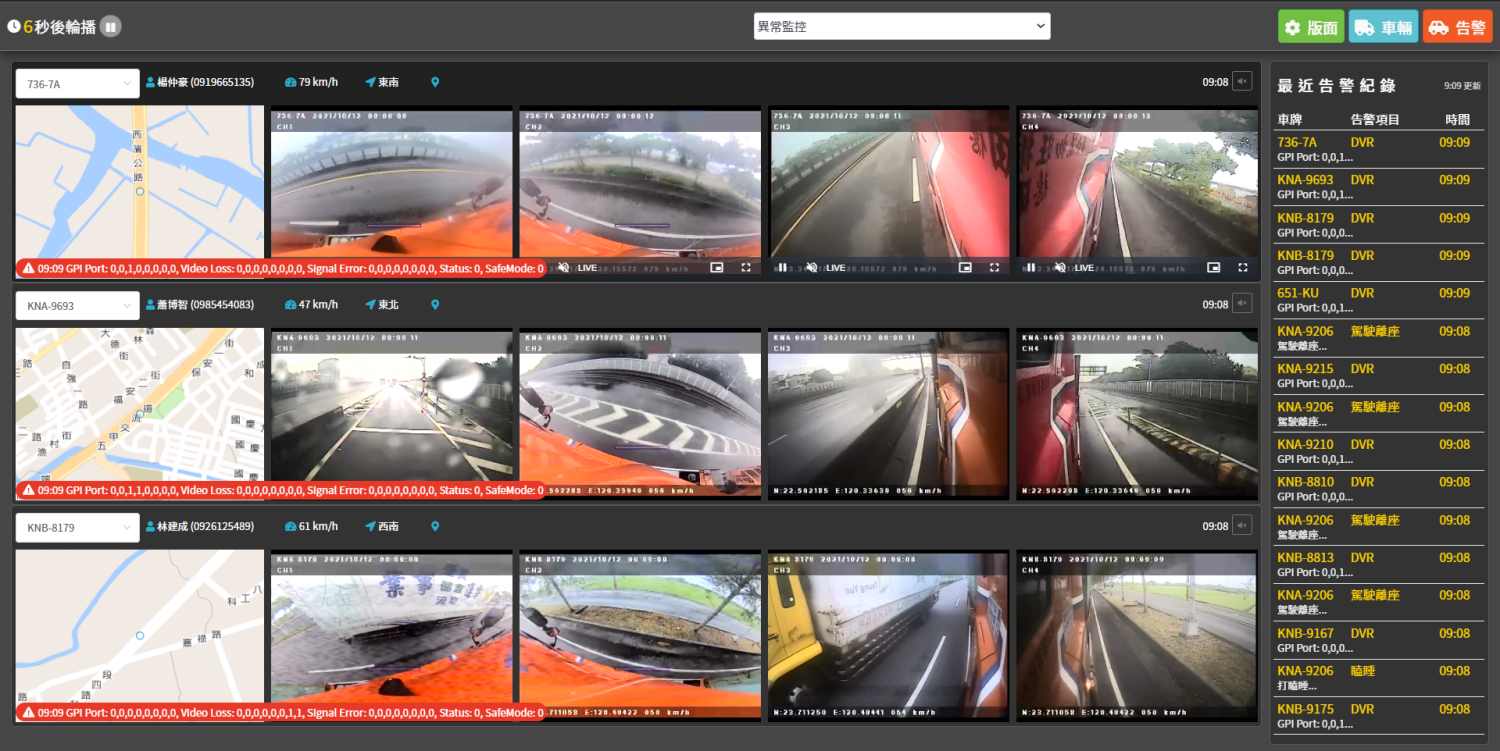Expand the KNB-8179 vehicle selector
Viewport: 1500px width, 751px height.
(77, 527)
